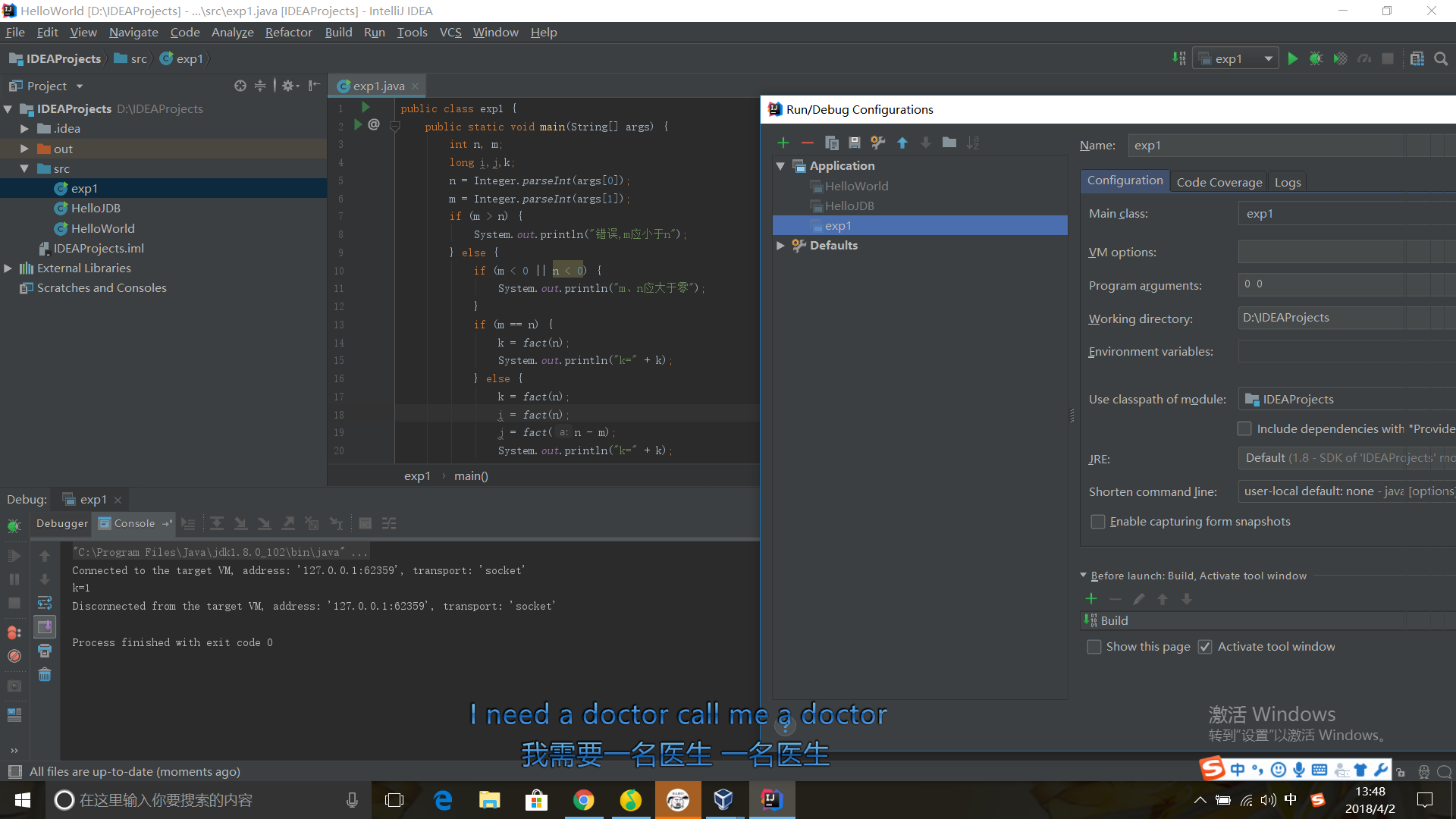Viewport: 1456px width, 819px height.
Task: Select HelloJDB configuration in Application list
Action: (849, 206)
